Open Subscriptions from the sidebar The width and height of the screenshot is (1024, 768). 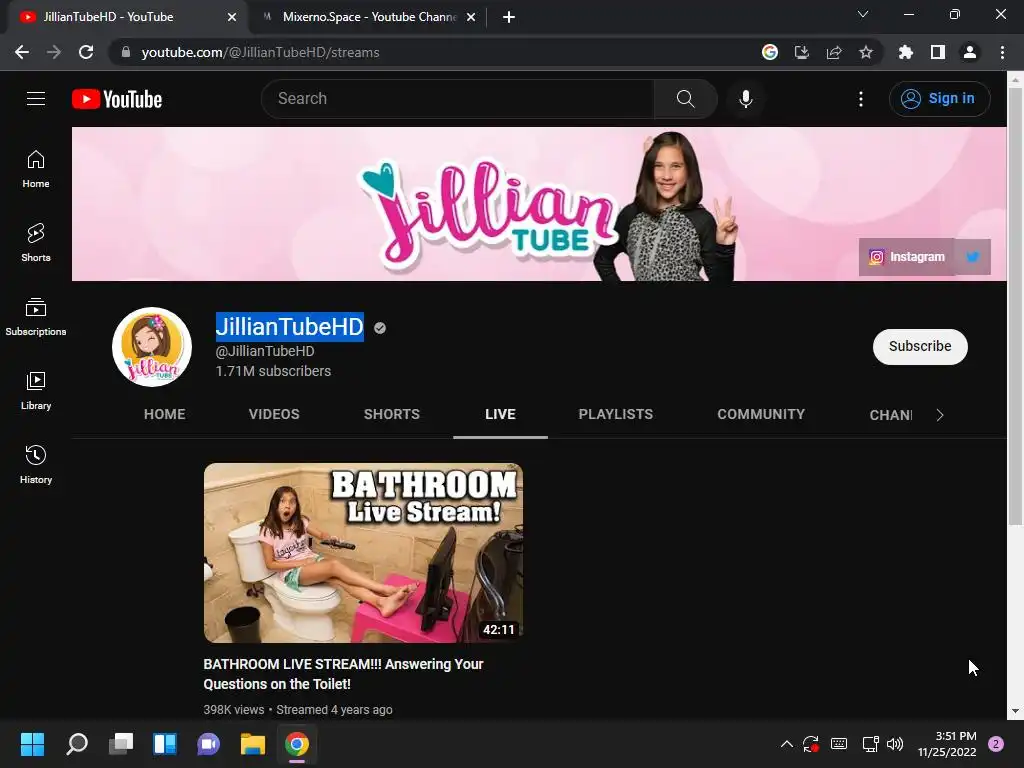tap(36, 317)
